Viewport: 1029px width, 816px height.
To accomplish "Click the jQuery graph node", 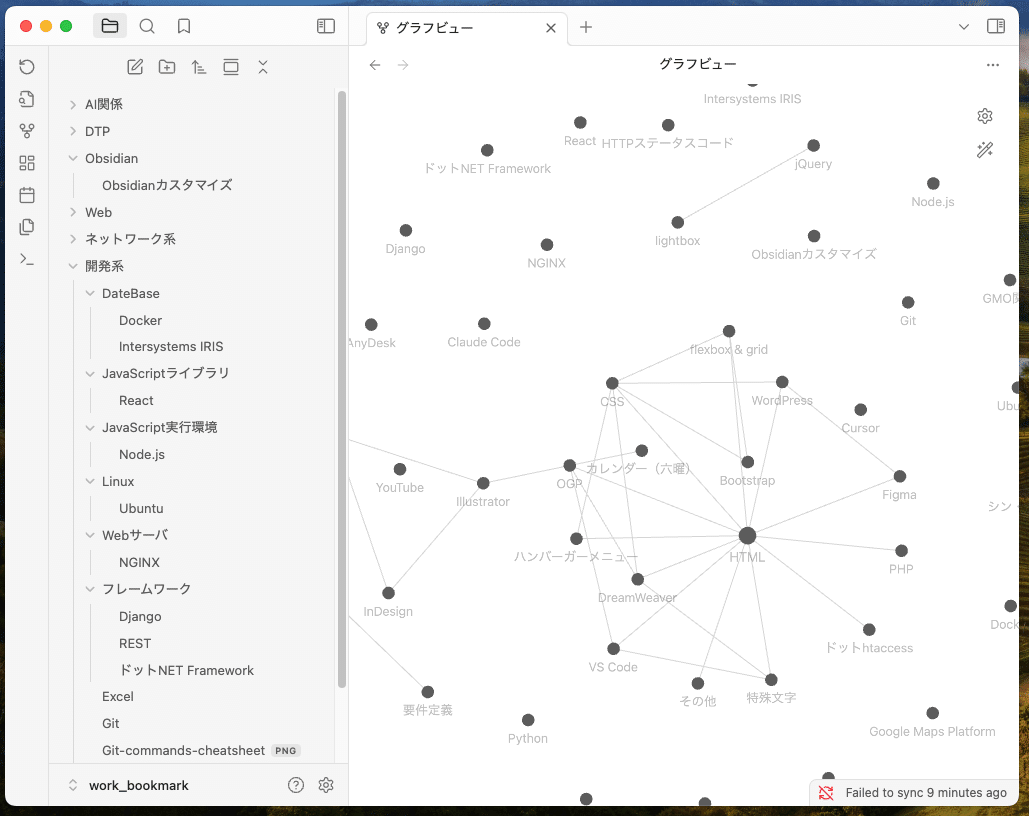I will click(x=814, y=146).
